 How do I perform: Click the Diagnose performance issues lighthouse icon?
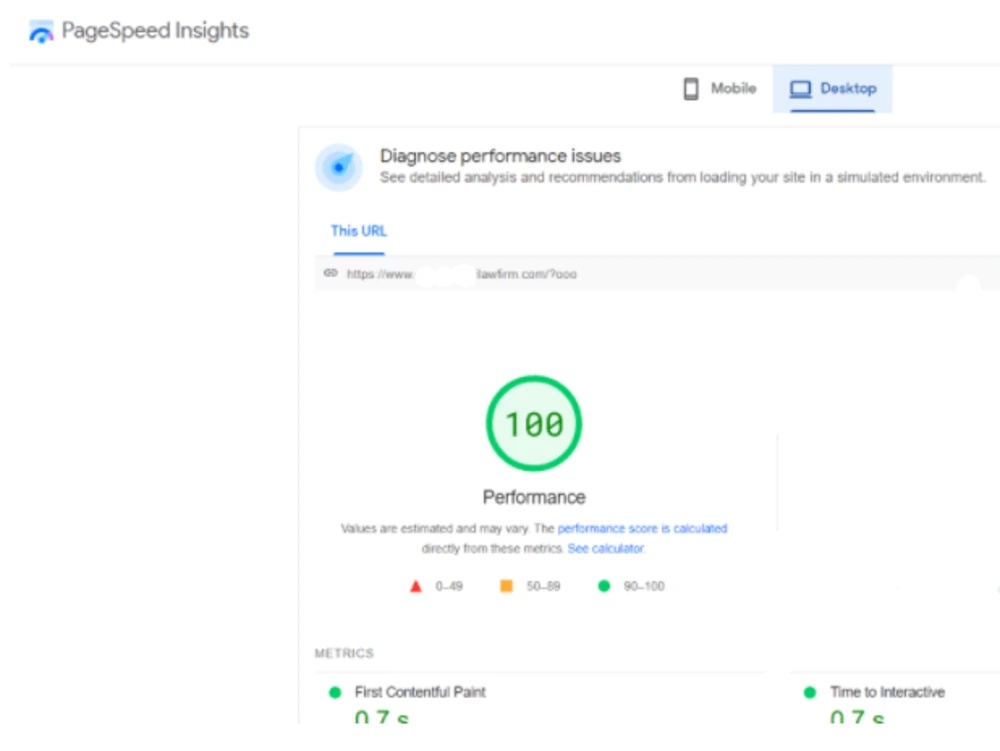339,167
